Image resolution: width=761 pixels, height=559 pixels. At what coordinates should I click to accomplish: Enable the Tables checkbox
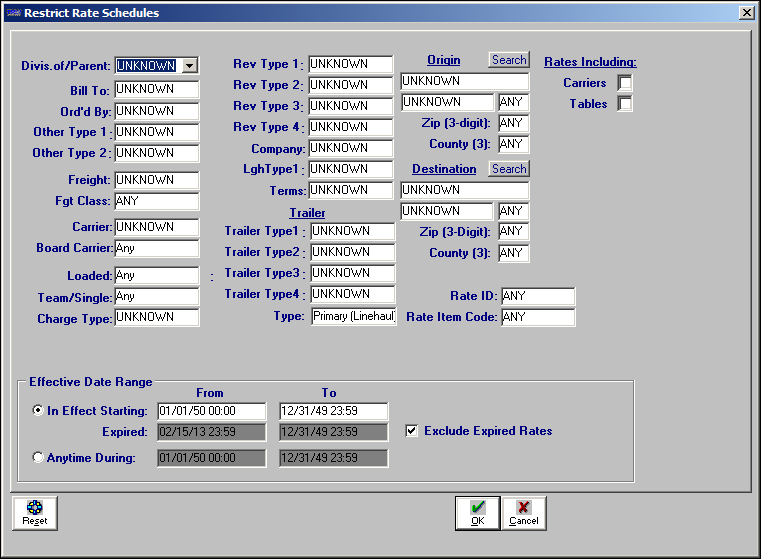[x=625, y=103]
